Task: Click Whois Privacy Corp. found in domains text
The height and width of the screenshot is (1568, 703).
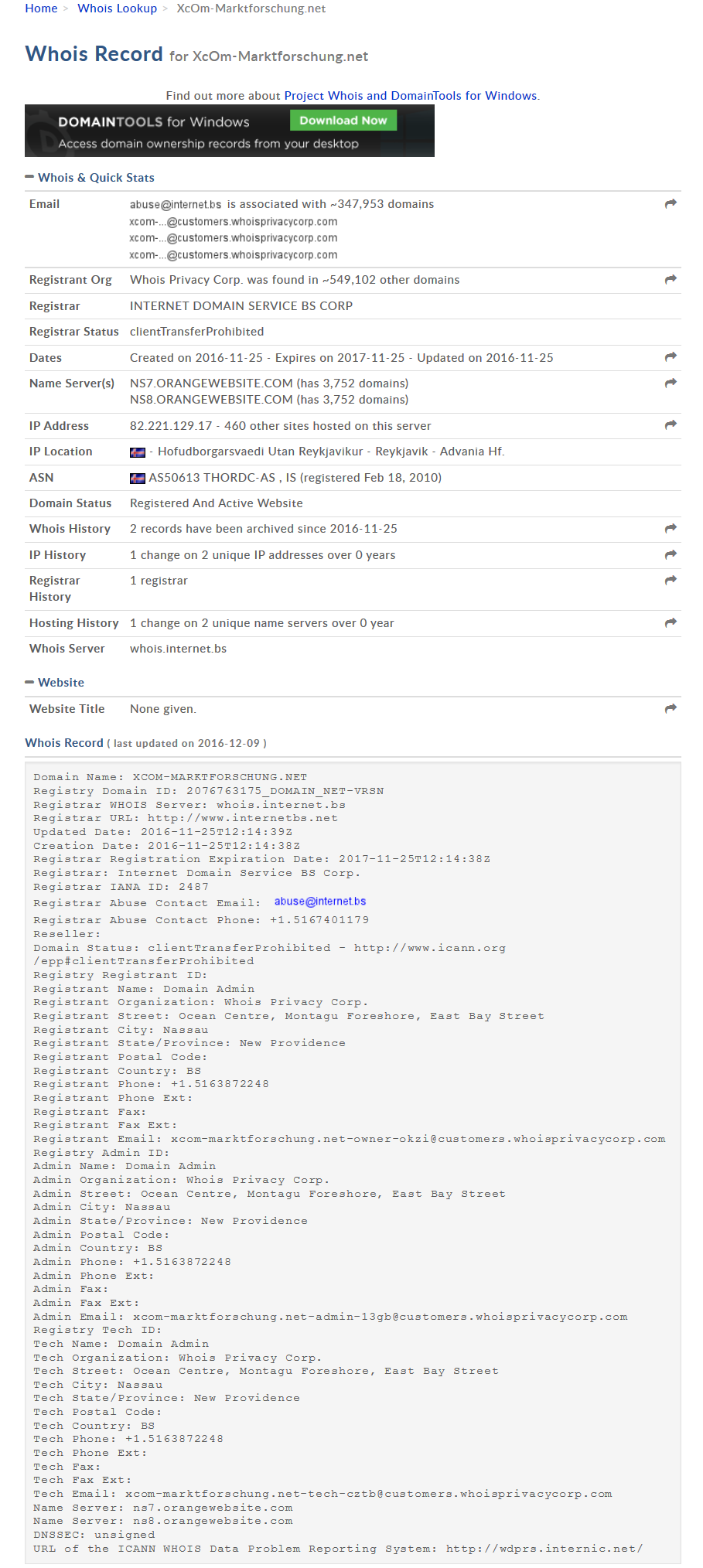Action: coord(295,280)
